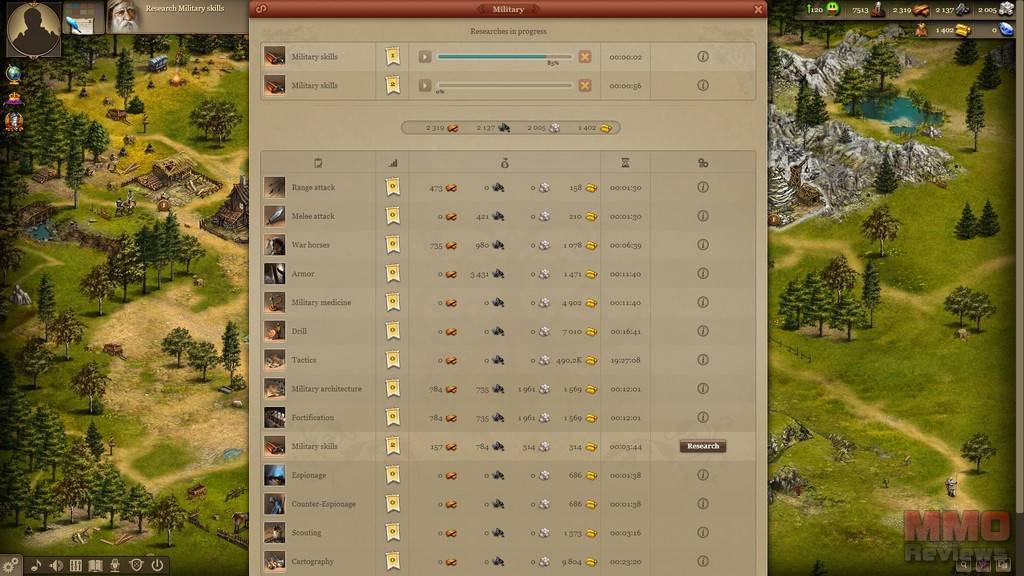Viewport: 1024px width, 576px height.
Task: Open the shield emblem icon in bottom bar
Action: click(136, 565)
